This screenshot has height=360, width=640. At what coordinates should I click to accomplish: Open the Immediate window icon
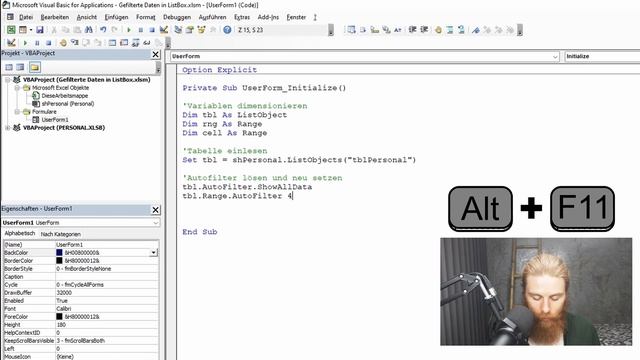[x=124, y=43]
